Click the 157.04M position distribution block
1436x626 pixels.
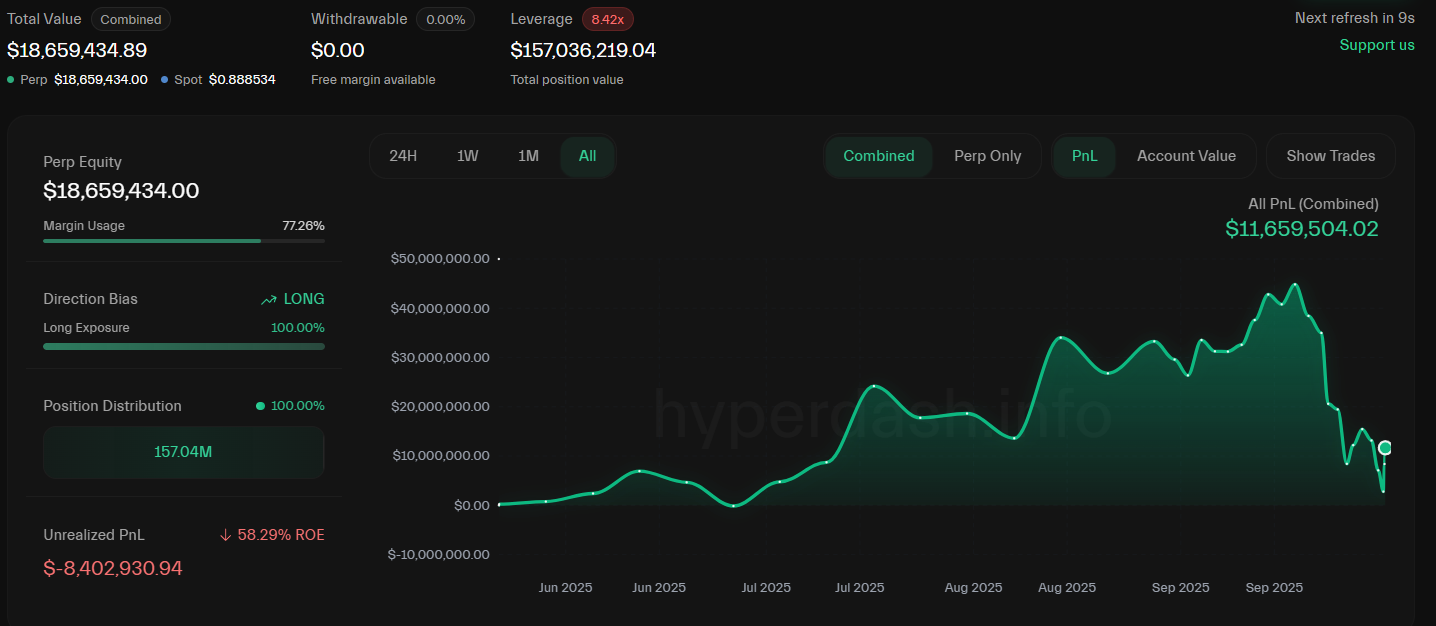183,452
